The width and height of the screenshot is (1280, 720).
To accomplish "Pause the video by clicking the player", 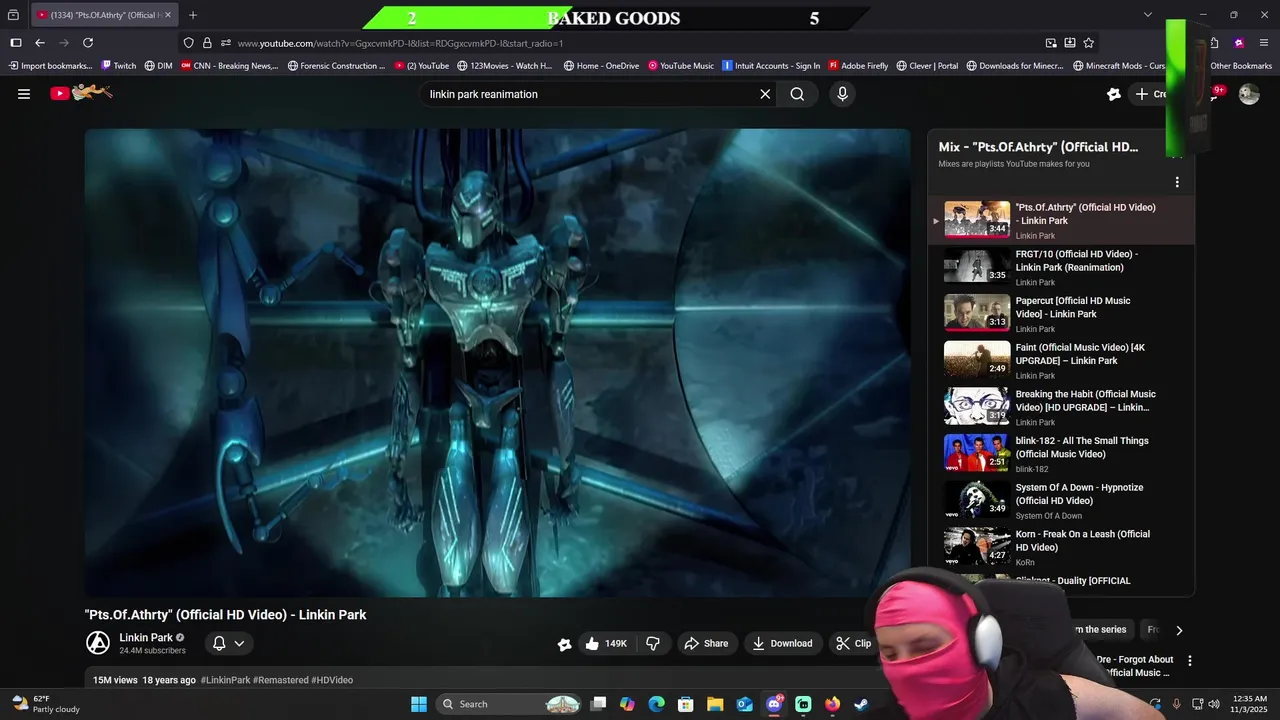I will [x=497, y=363].
